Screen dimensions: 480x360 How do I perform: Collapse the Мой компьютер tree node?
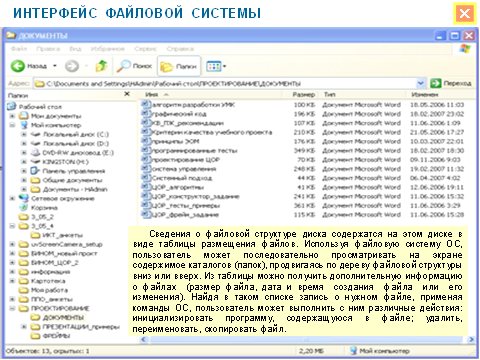point(12,125)
